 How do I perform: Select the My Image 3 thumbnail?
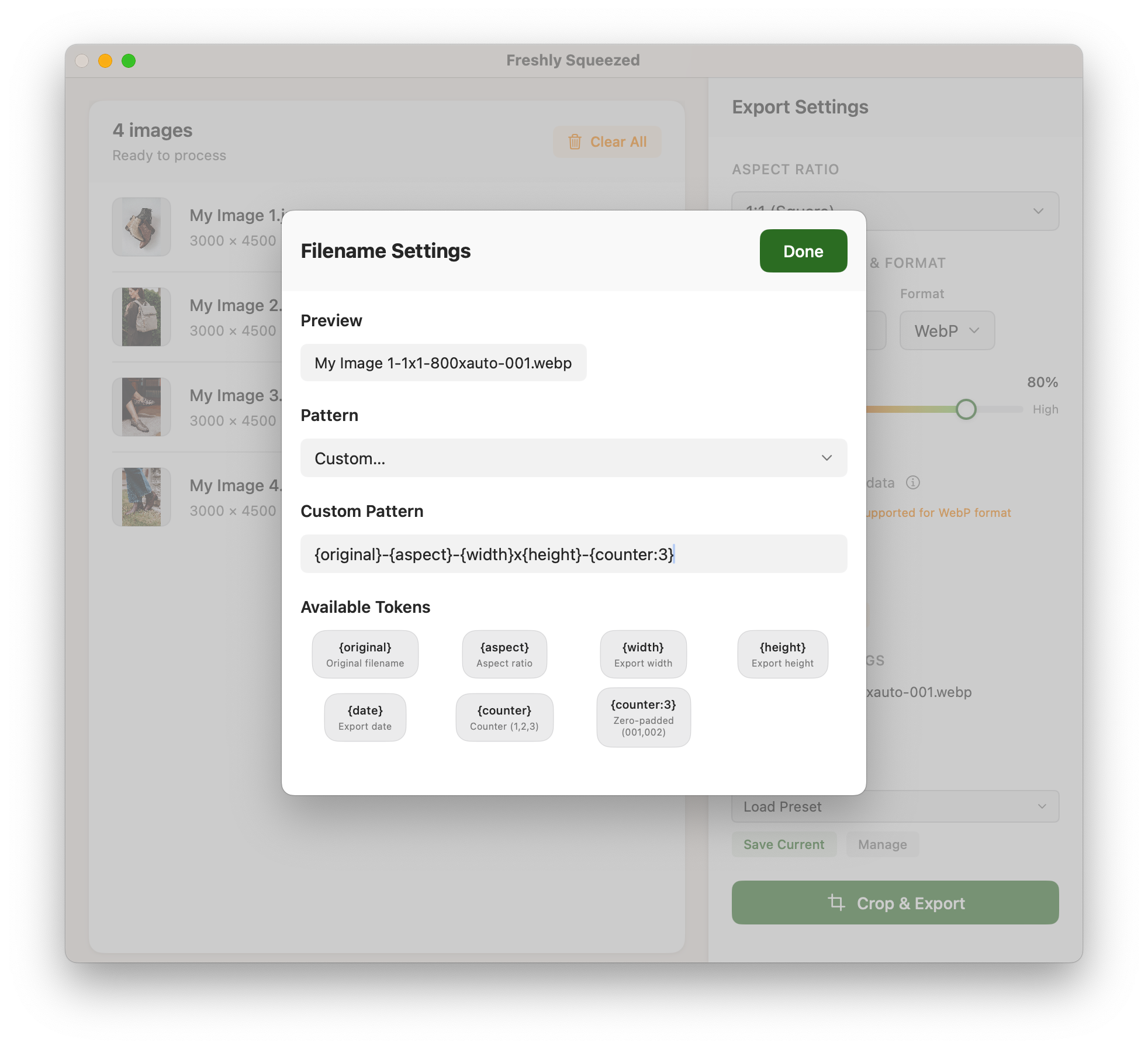click(141, 407)
